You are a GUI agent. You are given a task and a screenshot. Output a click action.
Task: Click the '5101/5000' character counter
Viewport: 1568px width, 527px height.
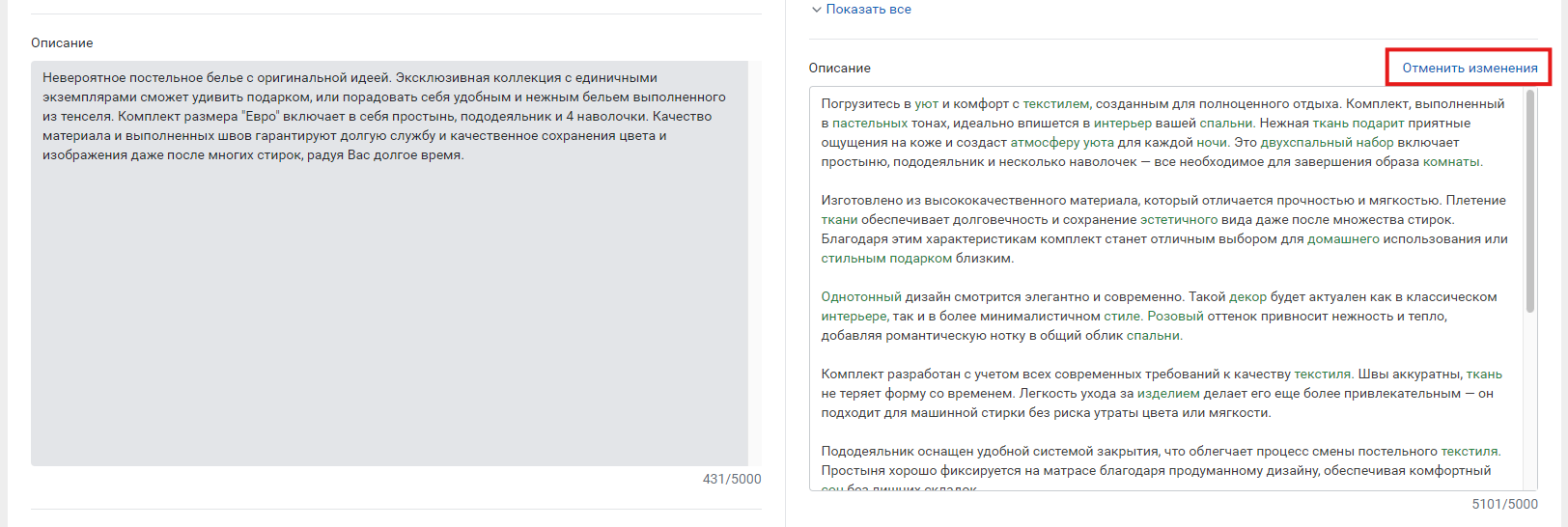click(x=1504, y=504)
